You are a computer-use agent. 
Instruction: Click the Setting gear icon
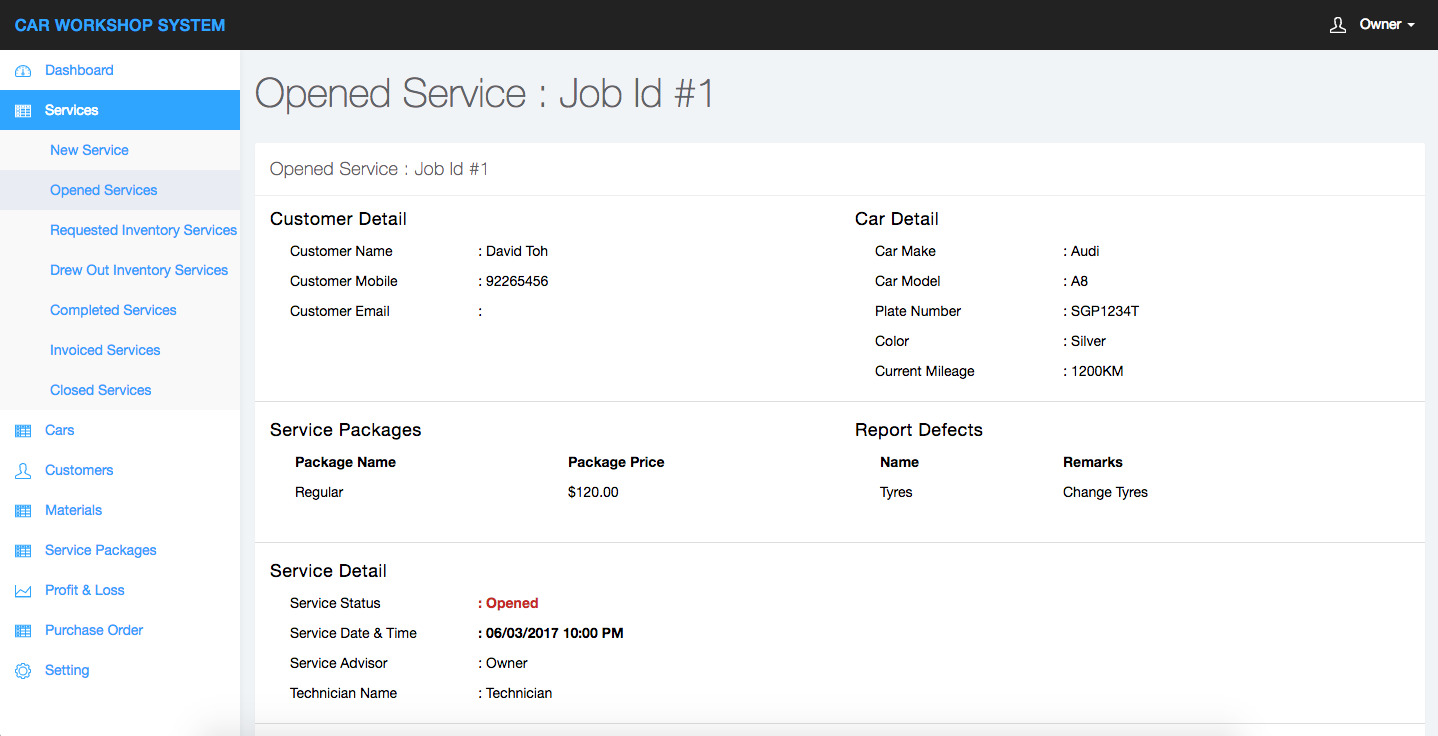click(x=23, y=671)
